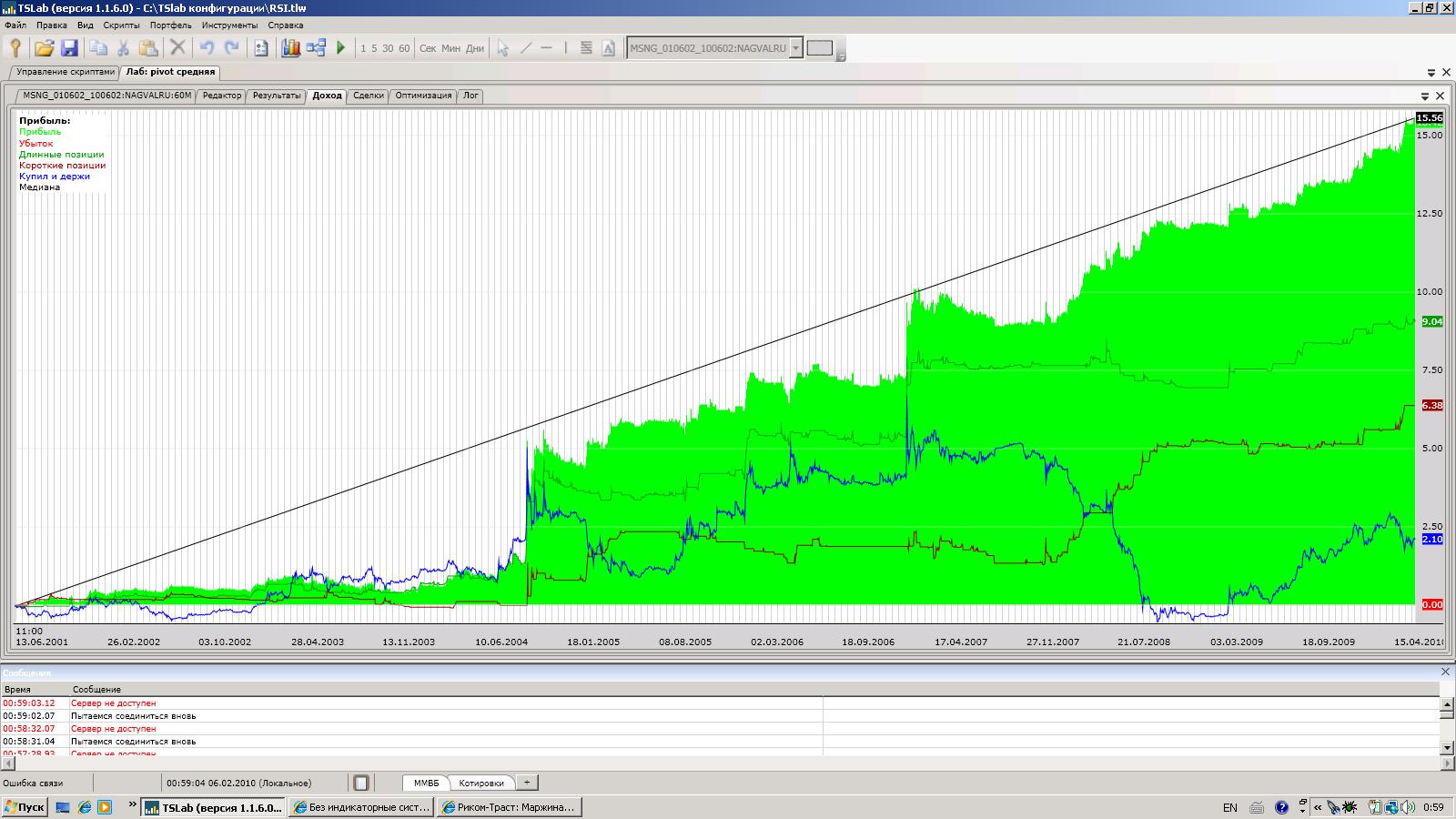
Task: Click the Undo arrow icon
Action: pyautogui.click(x=207, y=48)
